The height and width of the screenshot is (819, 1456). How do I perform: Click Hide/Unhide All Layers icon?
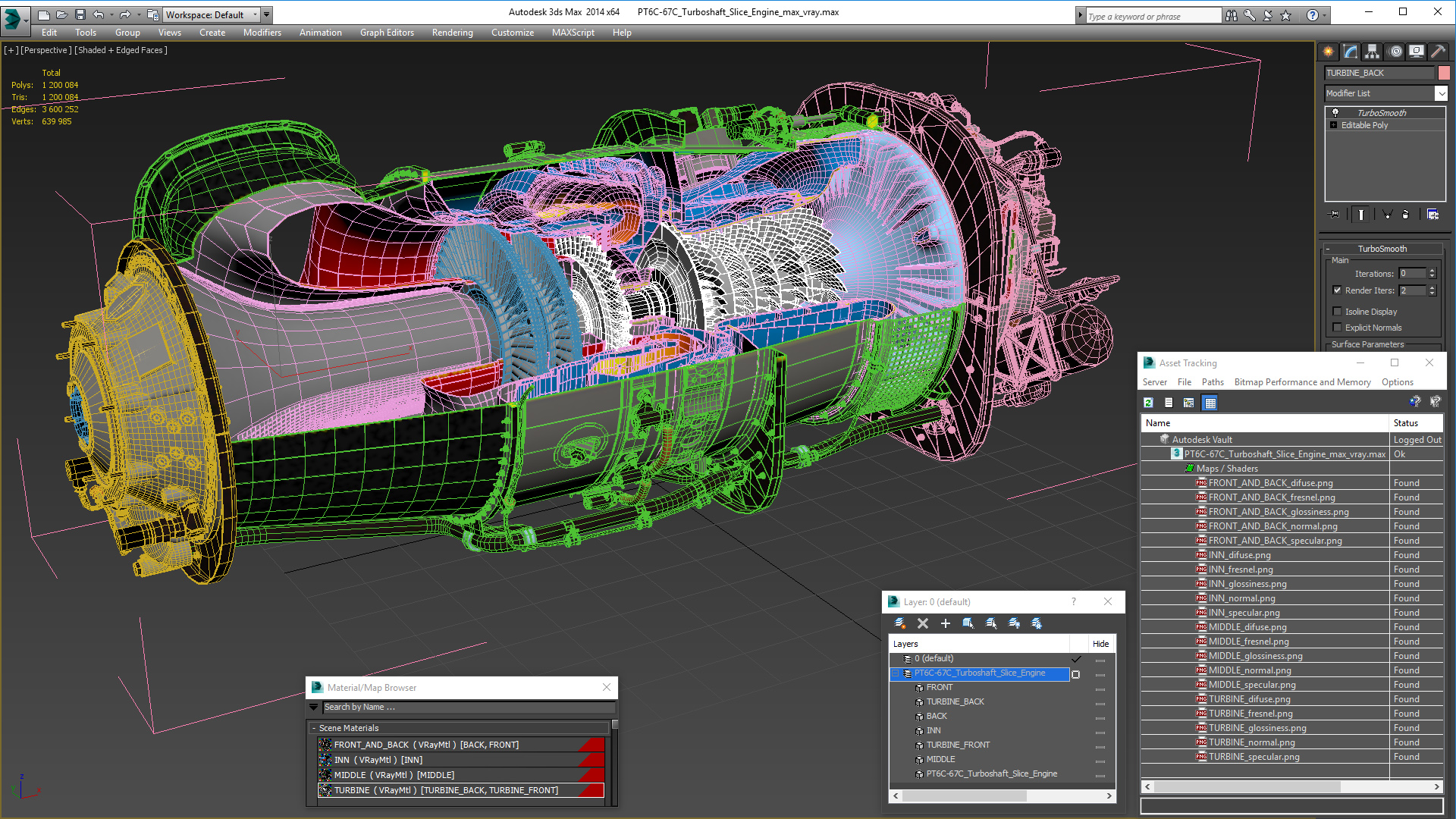click(x=1014, y=623)
